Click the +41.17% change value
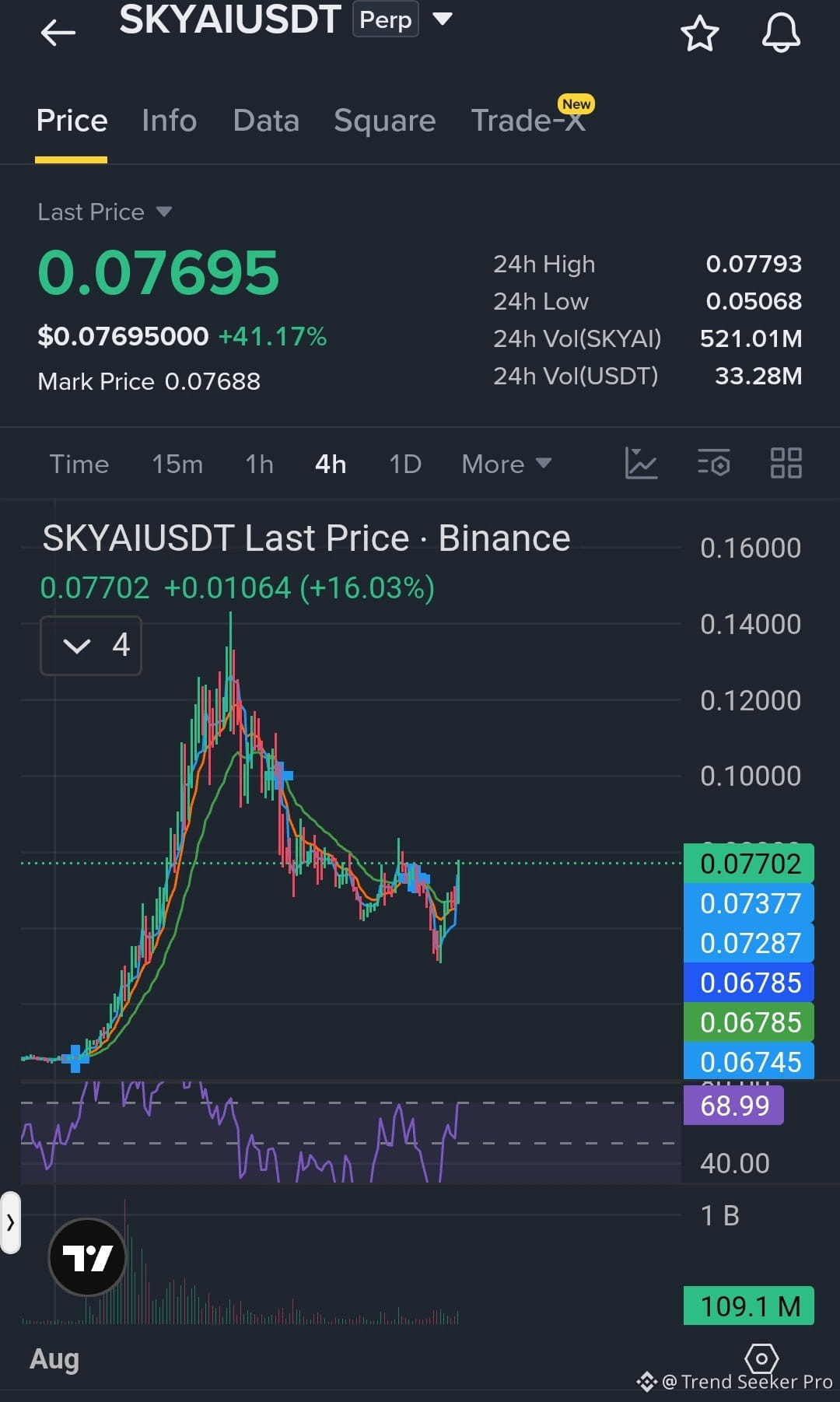This screenshot has height=1402, width=840. tap(272, 336)
